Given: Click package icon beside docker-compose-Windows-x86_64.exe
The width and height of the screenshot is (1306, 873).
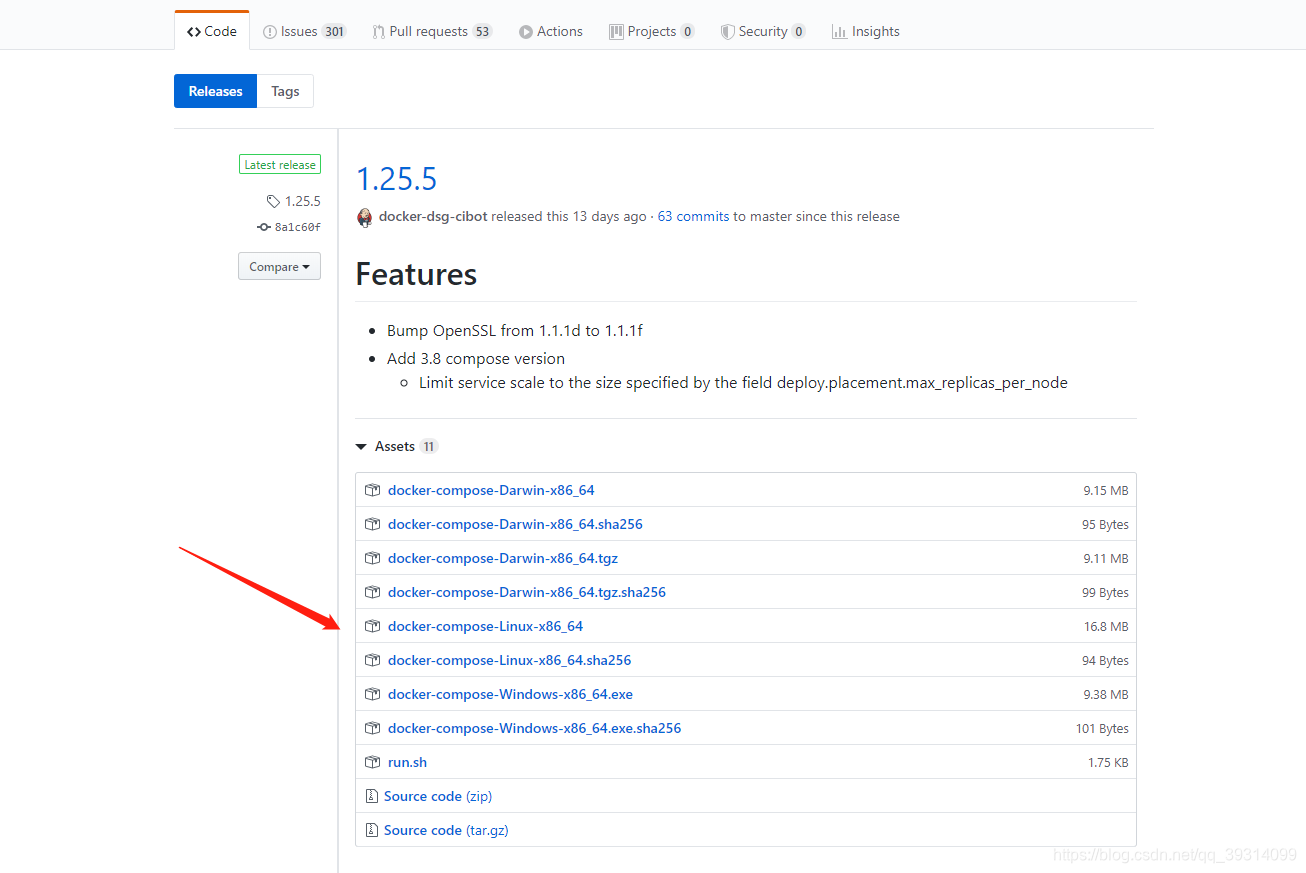Looking at the screenshot, I should pyautogui.click(x=372, y=694).
